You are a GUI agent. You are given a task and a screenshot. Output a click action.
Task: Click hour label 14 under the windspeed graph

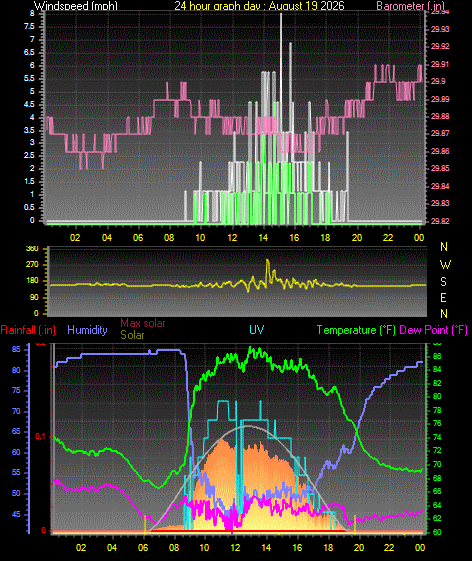coord(263,238)
